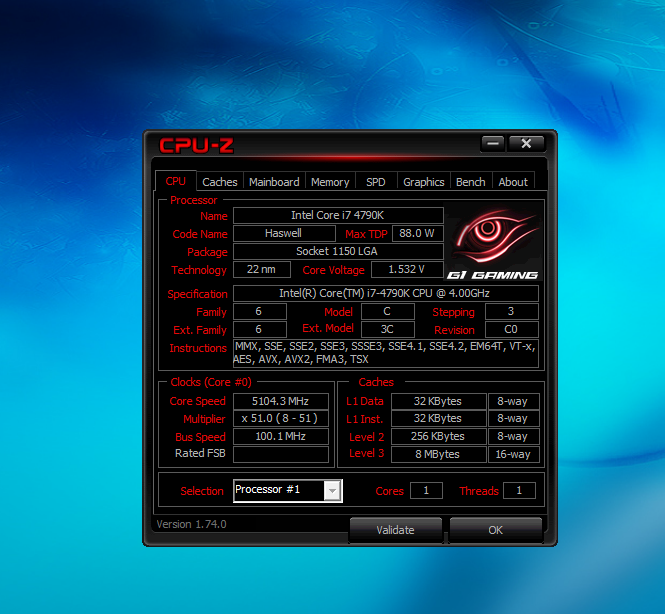Click the L1 Inst. 32 KBytes value
This screenshot has width=665, height=614.
(438, 419)
